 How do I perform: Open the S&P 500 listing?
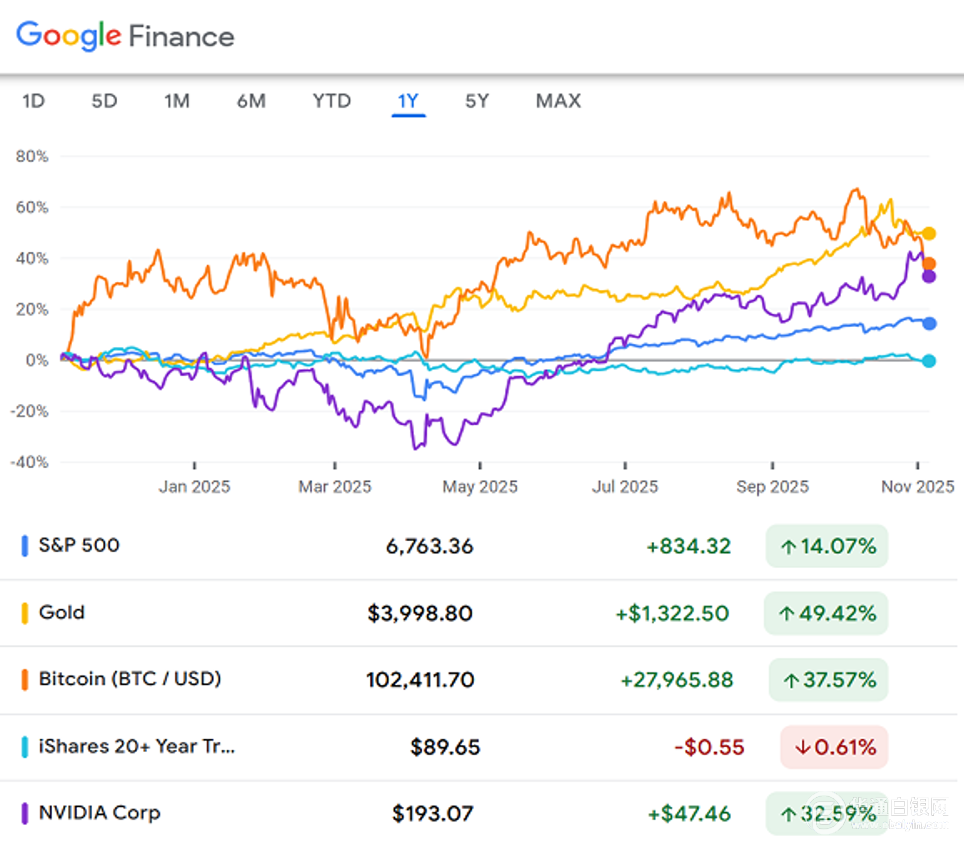click(x=79, y=545)
